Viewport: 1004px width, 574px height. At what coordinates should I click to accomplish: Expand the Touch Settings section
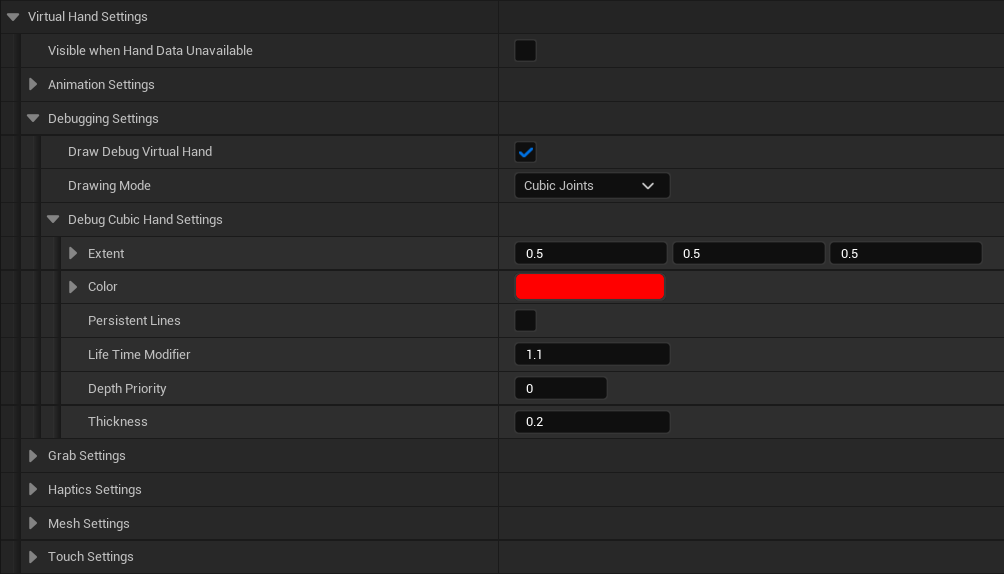pos(33,557)
